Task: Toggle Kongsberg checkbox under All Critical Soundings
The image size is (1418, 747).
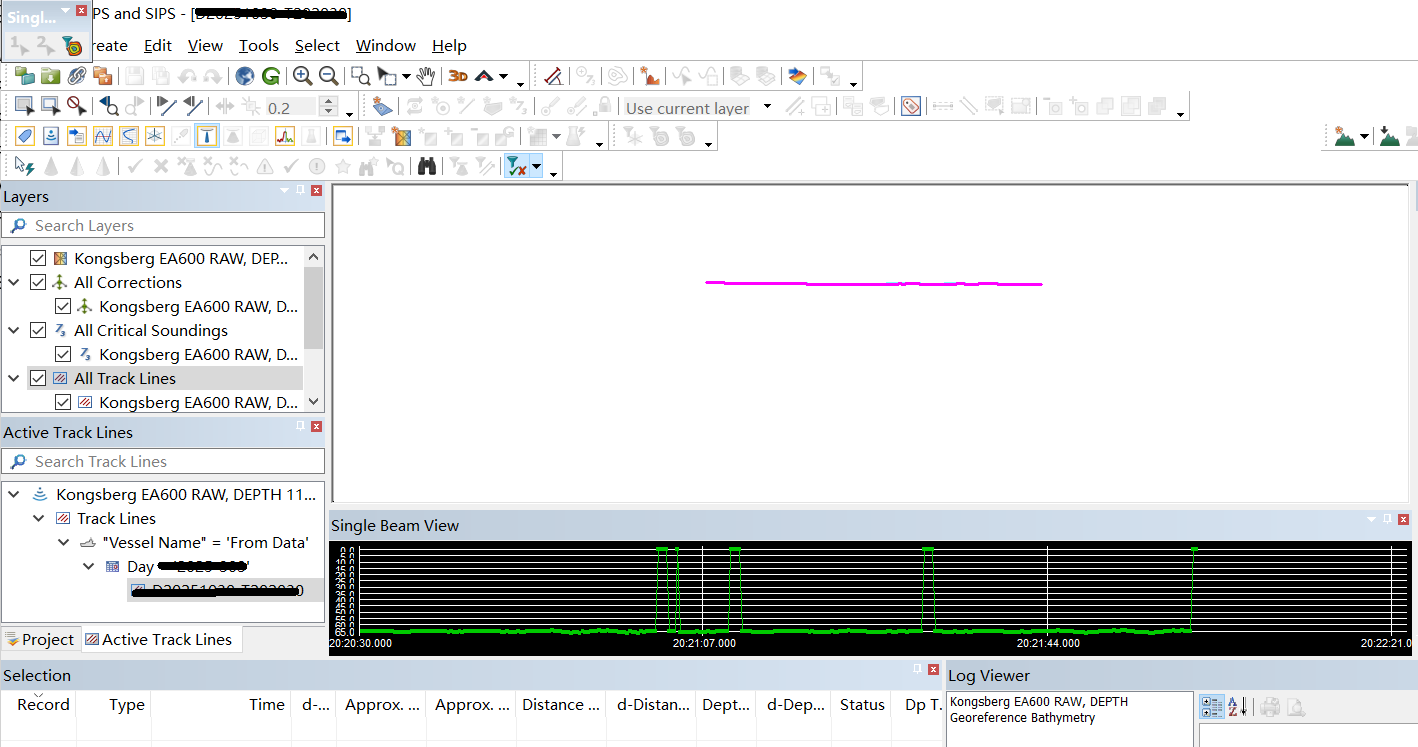Action: point(63,354)
